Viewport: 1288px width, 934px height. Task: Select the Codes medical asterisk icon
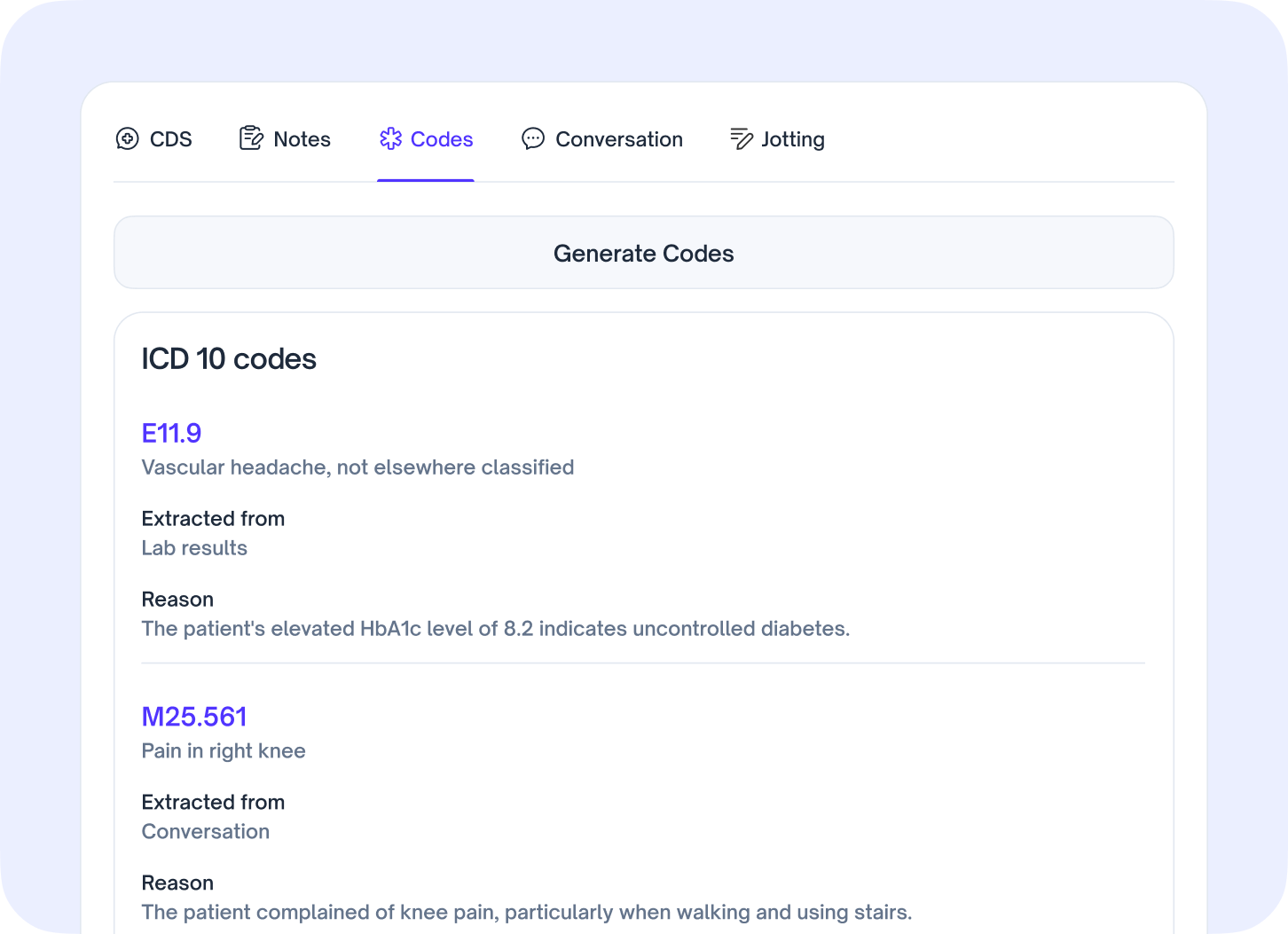tap(390, 138)
